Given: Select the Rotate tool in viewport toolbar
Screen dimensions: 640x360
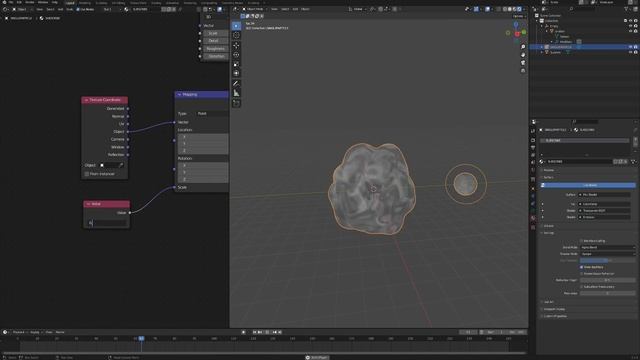Looking at the screenshot, I should (236, 55).
